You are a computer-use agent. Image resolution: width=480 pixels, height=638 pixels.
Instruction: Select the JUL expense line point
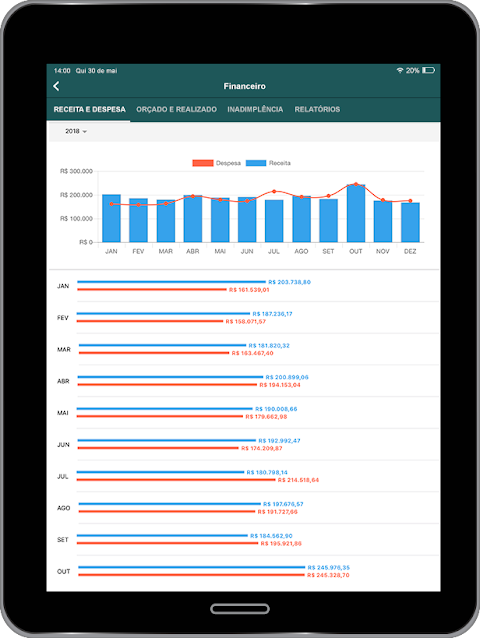[274, 191]
